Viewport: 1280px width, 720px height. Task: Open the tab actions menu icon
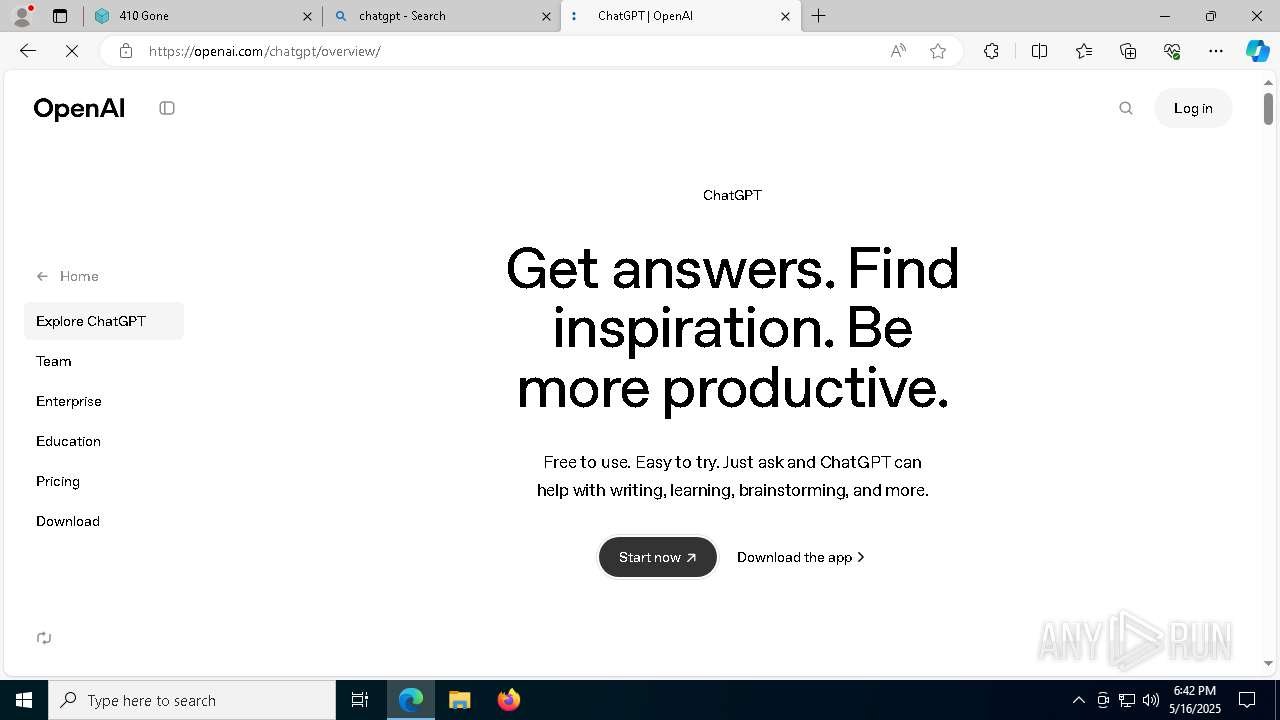(x=60, y=16)
